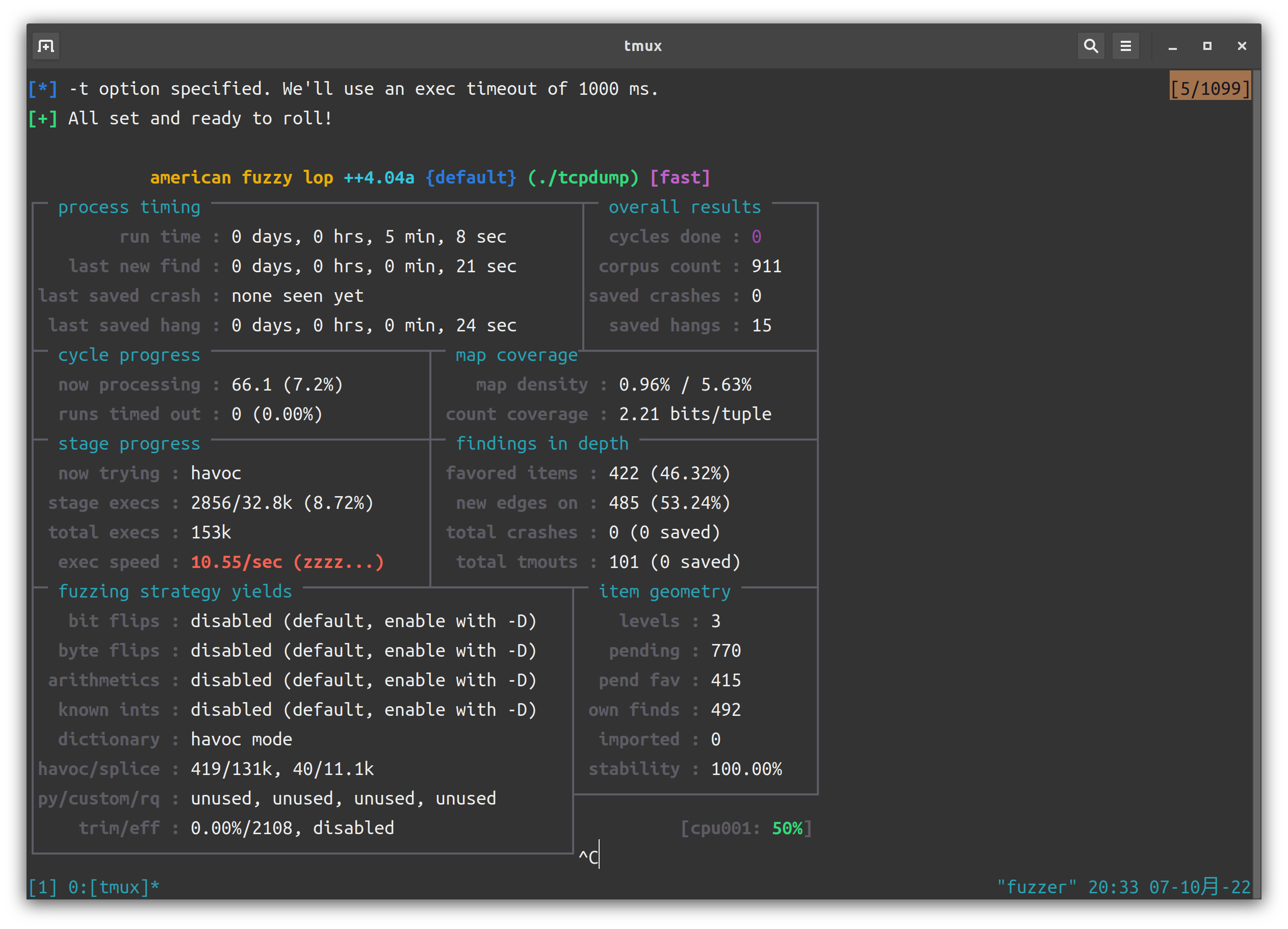The width and height of the screenshot is (1288, 929).
Task: Click the tmux window title
Action: (x=642, y=45)
